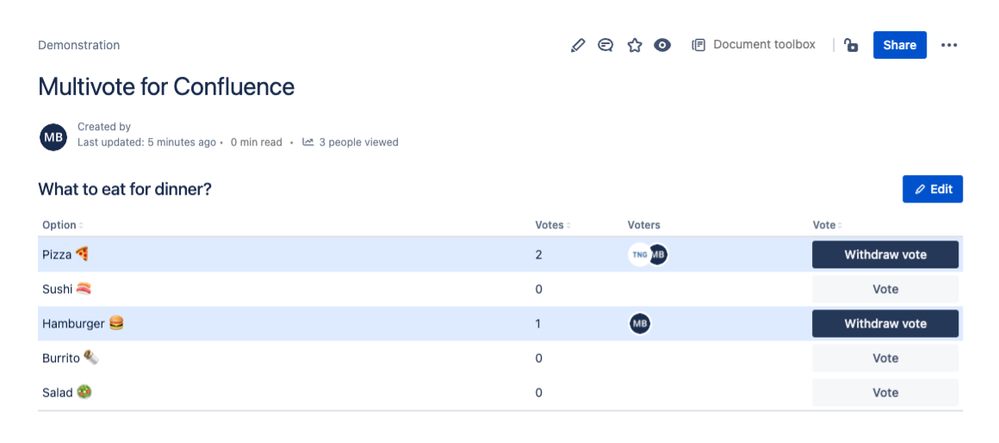Image resolution: width=999 pixels, height=443 pixels.
Task: Sort table by Votes column
Action: [552, 225]
